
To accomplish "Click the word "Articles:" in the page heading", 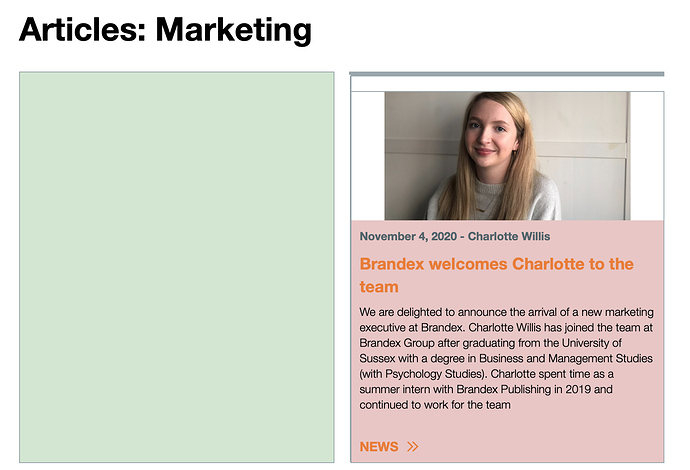I will click(82, 30).
